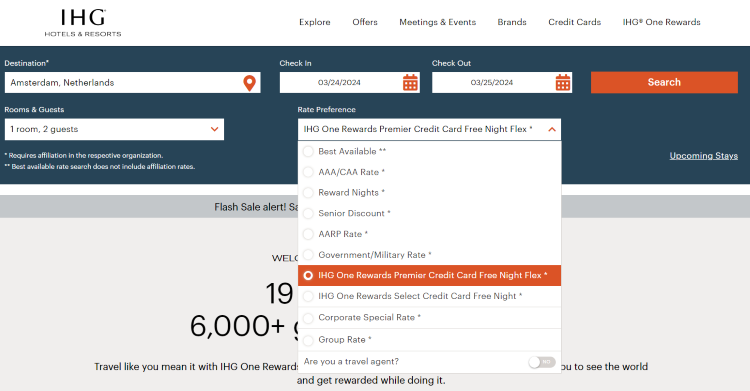Open the Credit Cards menu

click(574, 22)
